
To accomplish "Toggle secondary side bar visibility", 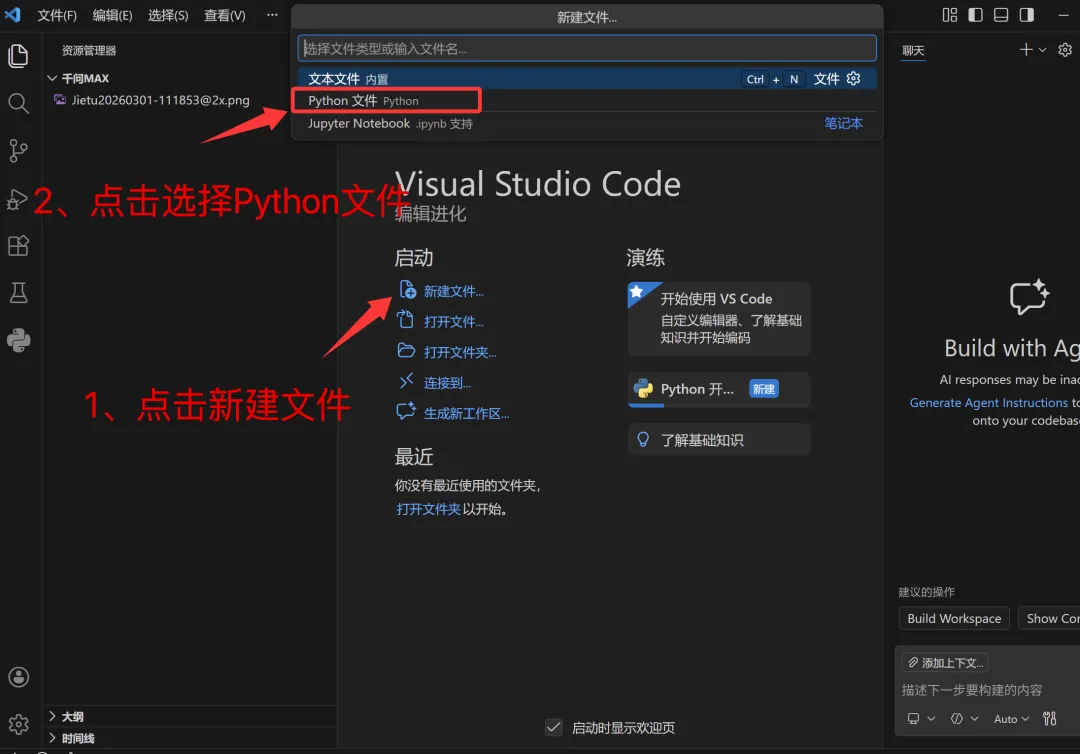I will 1026,15.
